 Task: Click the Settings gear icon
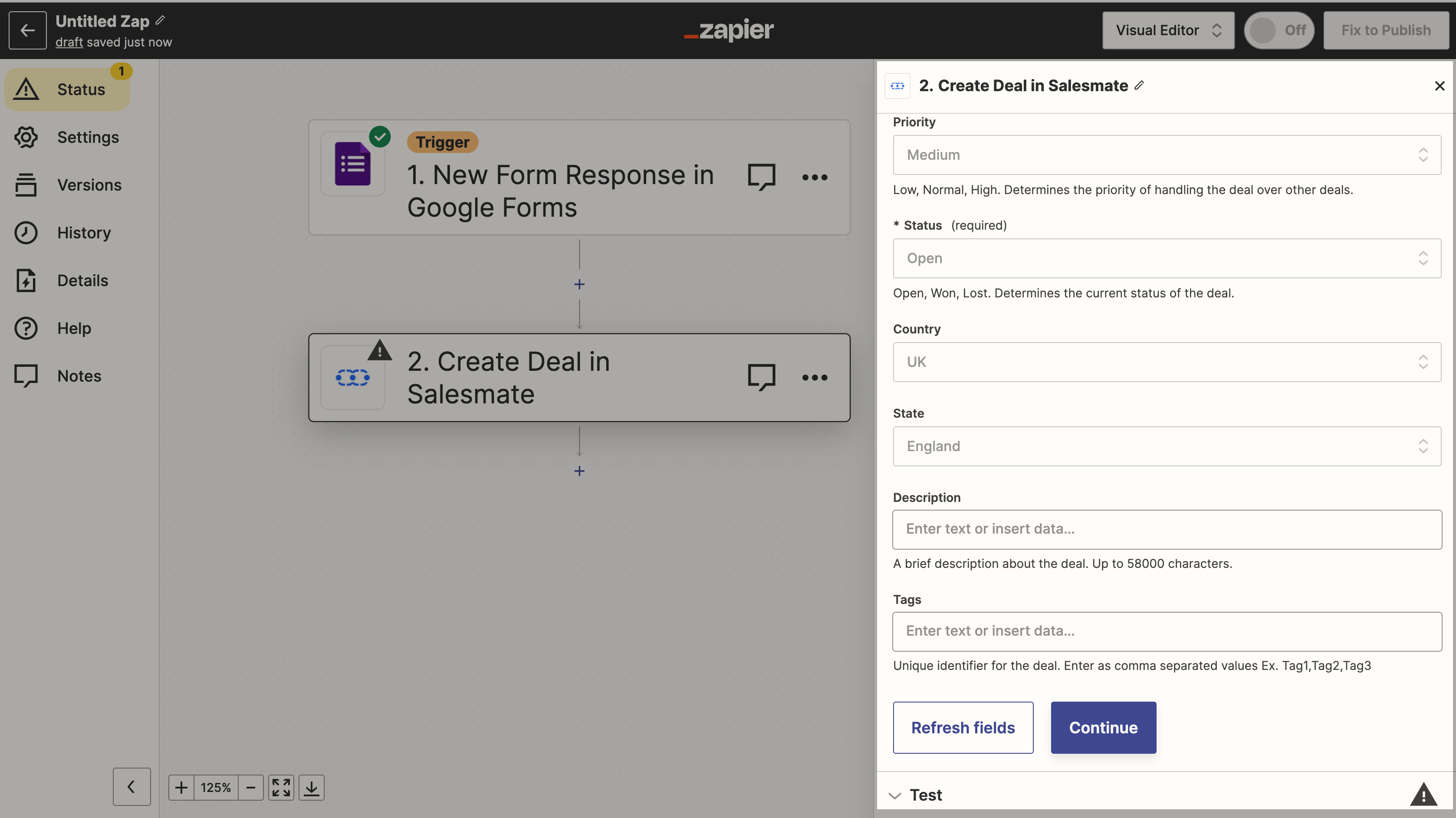click(x=26, y=137)
